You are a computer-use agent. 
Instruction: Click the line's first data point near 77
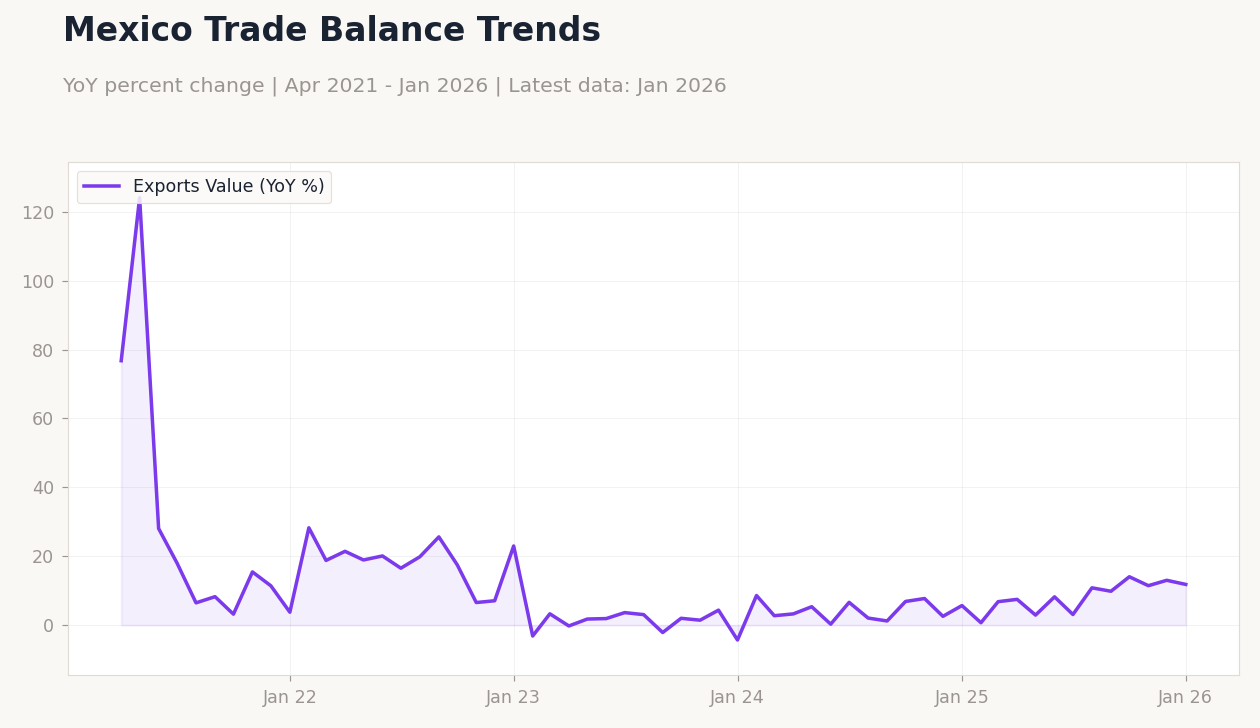click(x=121, y=361)
